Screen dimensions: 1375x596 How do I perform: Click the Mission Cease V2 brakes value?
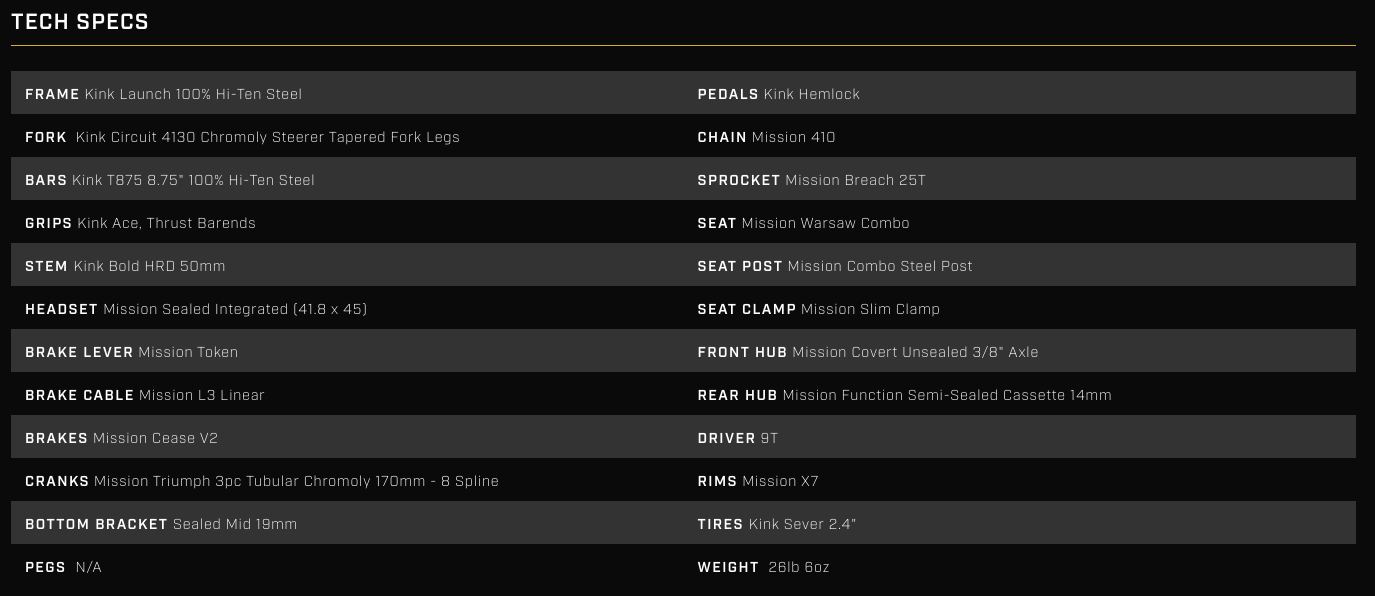click(155, 438)
